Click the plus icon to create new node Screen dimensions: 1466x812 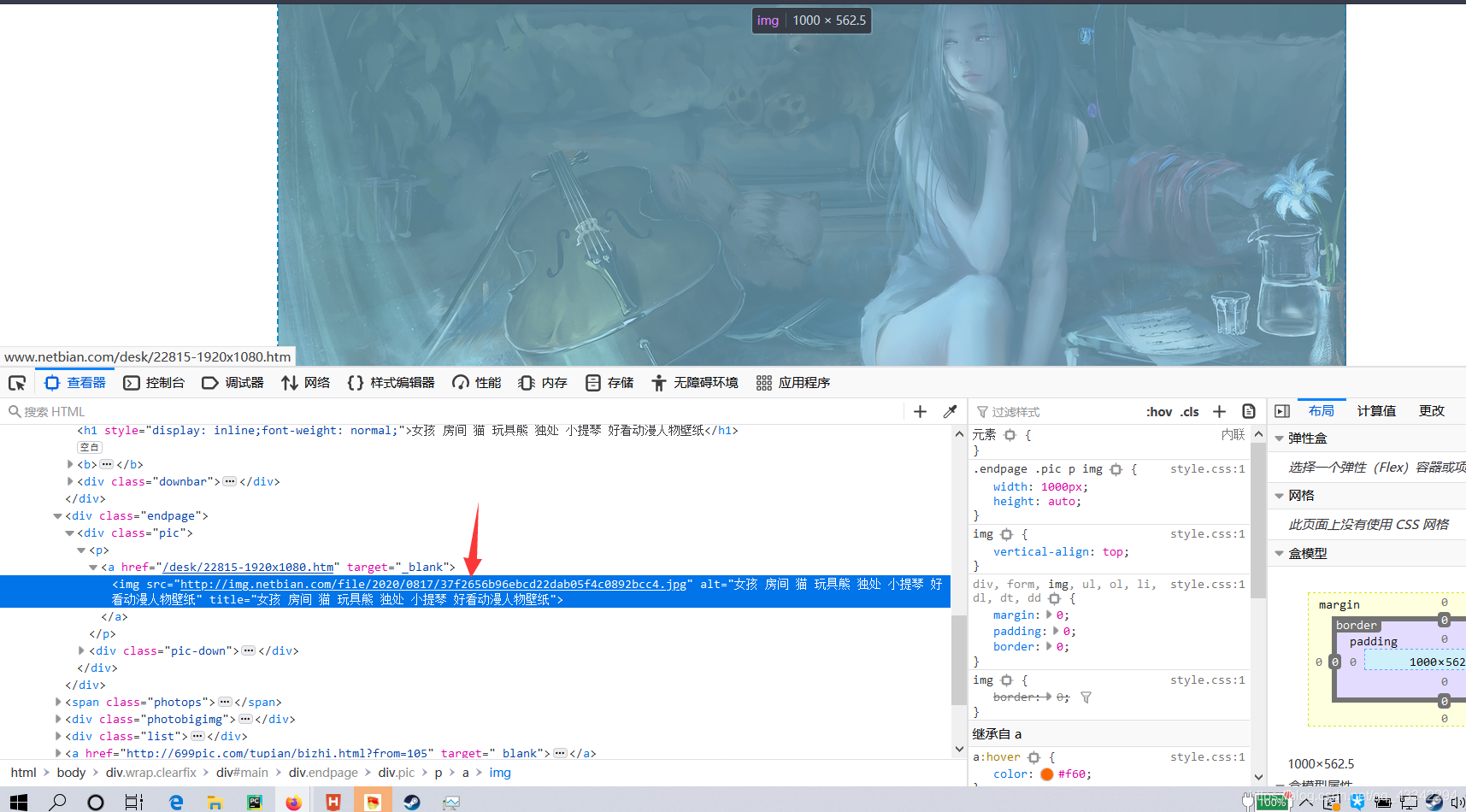[x=920, y=411]
